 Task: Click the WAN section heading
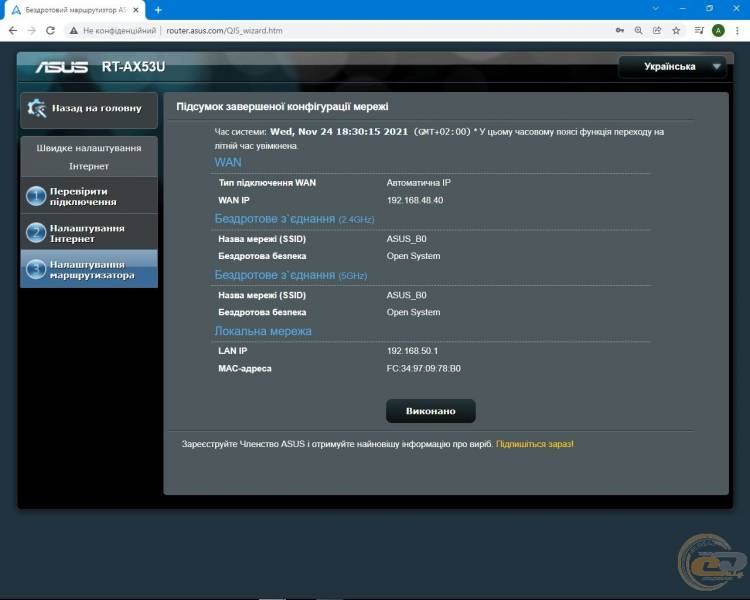[228, 162]
